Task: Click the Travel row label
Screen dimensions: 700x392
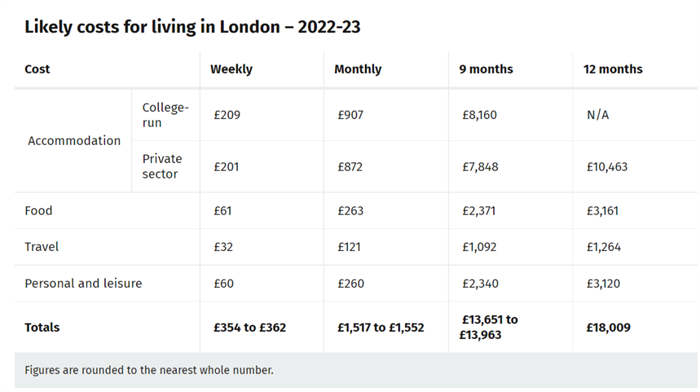Action: [42, 247]
